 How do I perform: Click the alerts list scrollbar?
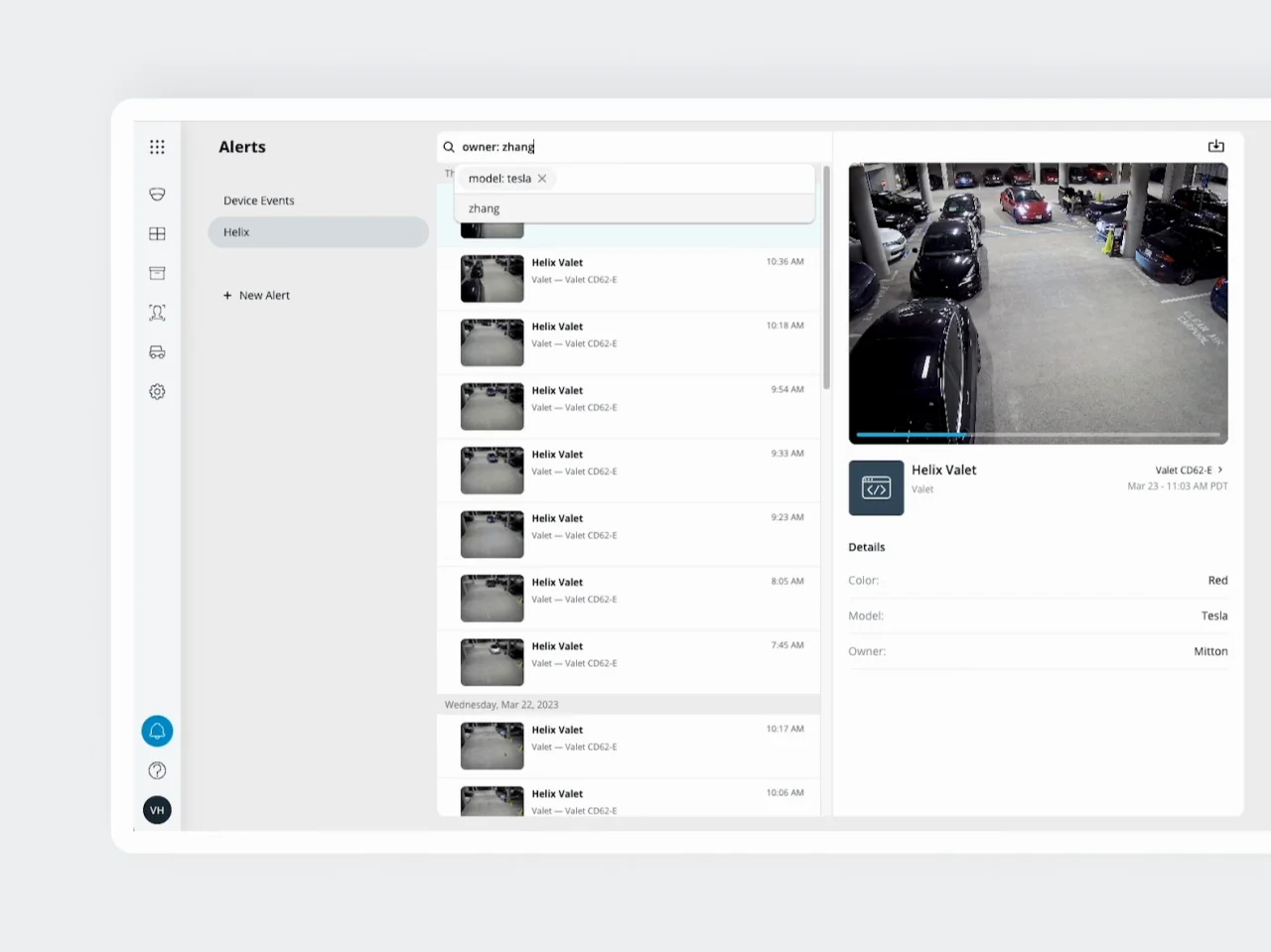(x=826, y=278)
